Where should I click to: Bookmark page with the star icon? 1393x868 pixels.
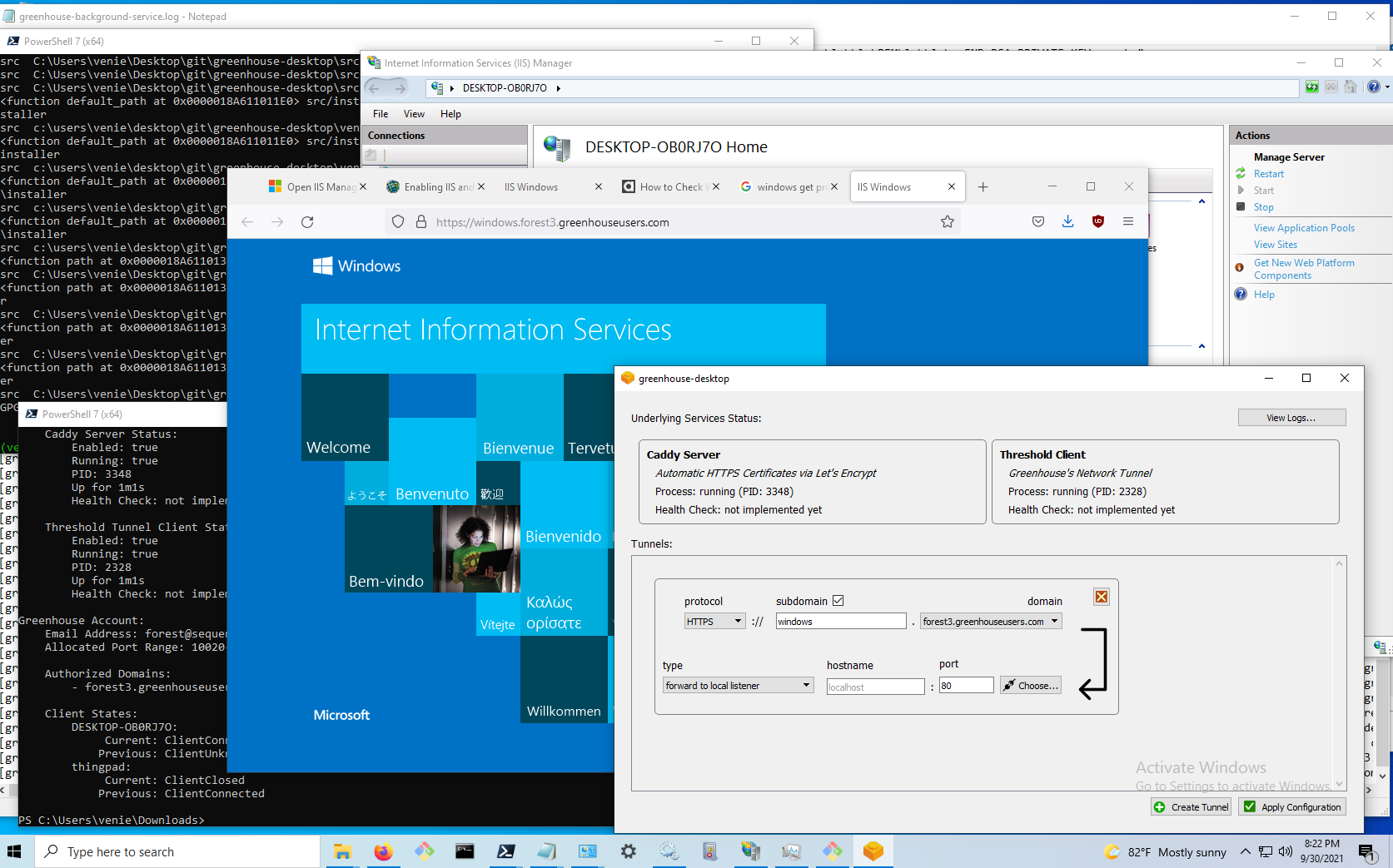[x=947, y=222]
